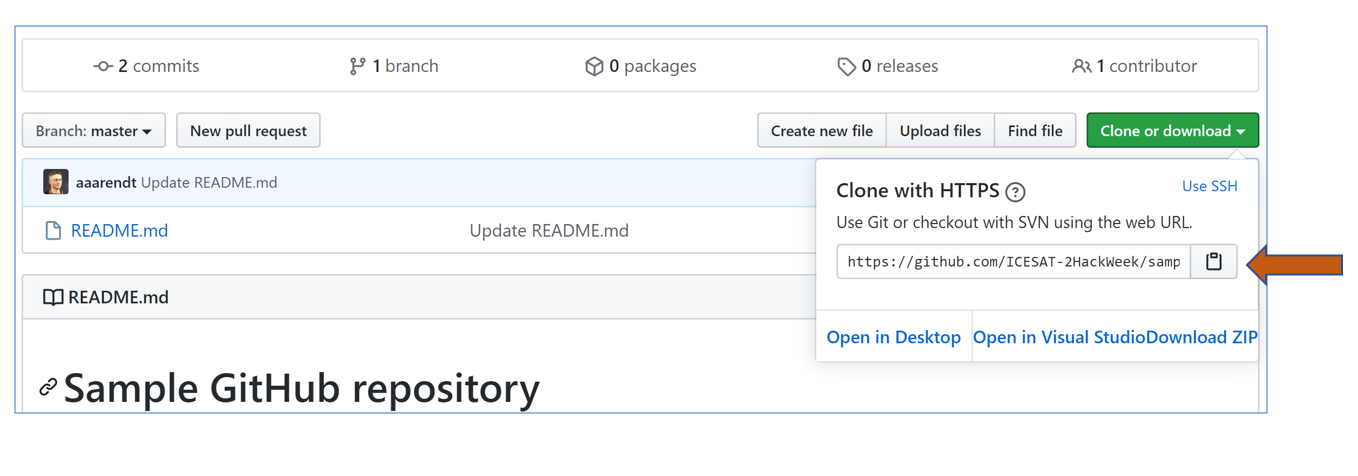Screen dimensions: 1358x476
Task: Switch to Use SSH cloning
Action: click(1209, 186)
